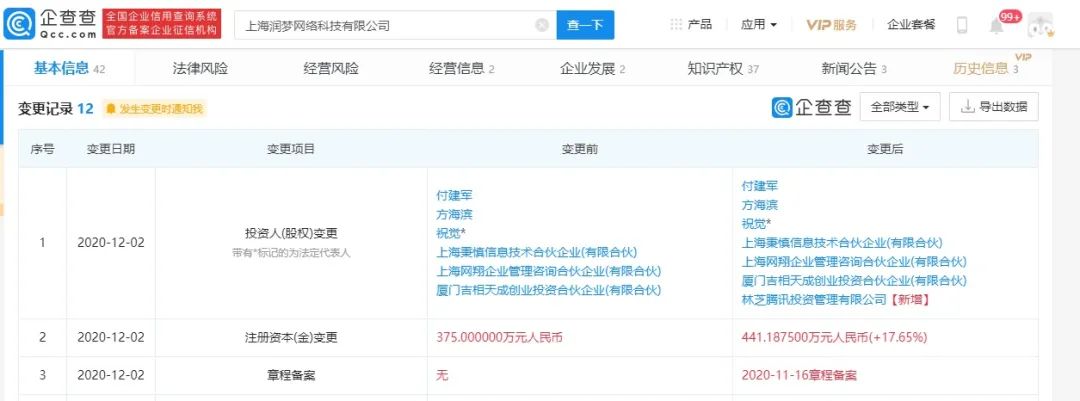Click the 序号 column header
The height and width of the screenshot is (401, 1080).
pyautogui.click(x=42, y=149)
